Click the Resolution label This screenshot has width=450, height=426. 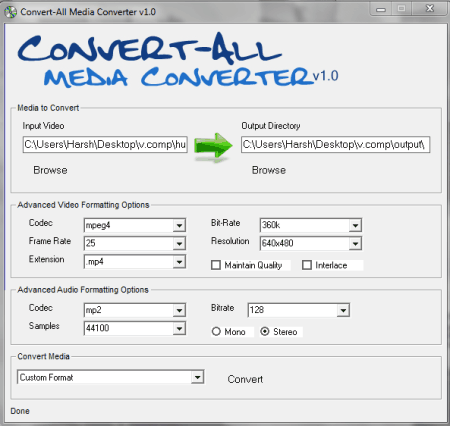coord(230,241)
